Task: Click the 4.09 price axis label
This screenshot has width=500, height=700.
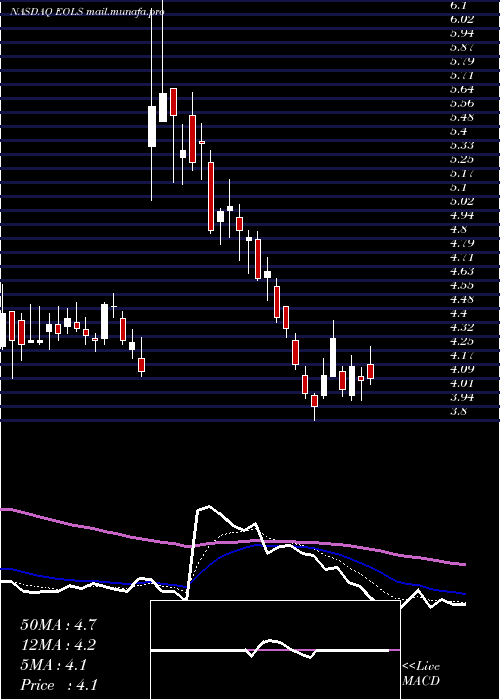Action: 462,369
